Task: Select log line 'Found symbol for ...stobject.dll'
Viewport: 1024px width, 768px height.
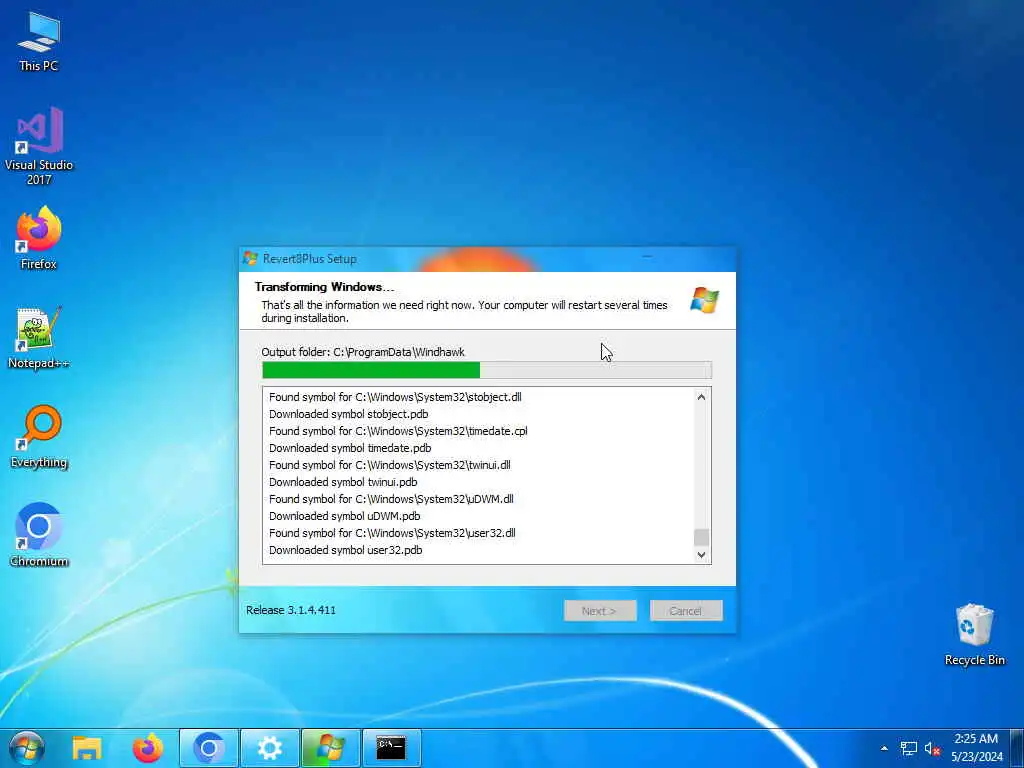Action: point(395,397)
